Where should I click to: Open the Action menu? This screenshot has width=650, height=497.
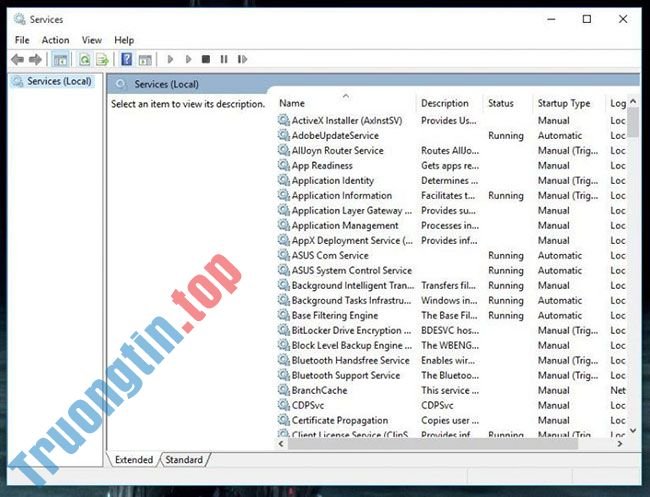point(56,40)
